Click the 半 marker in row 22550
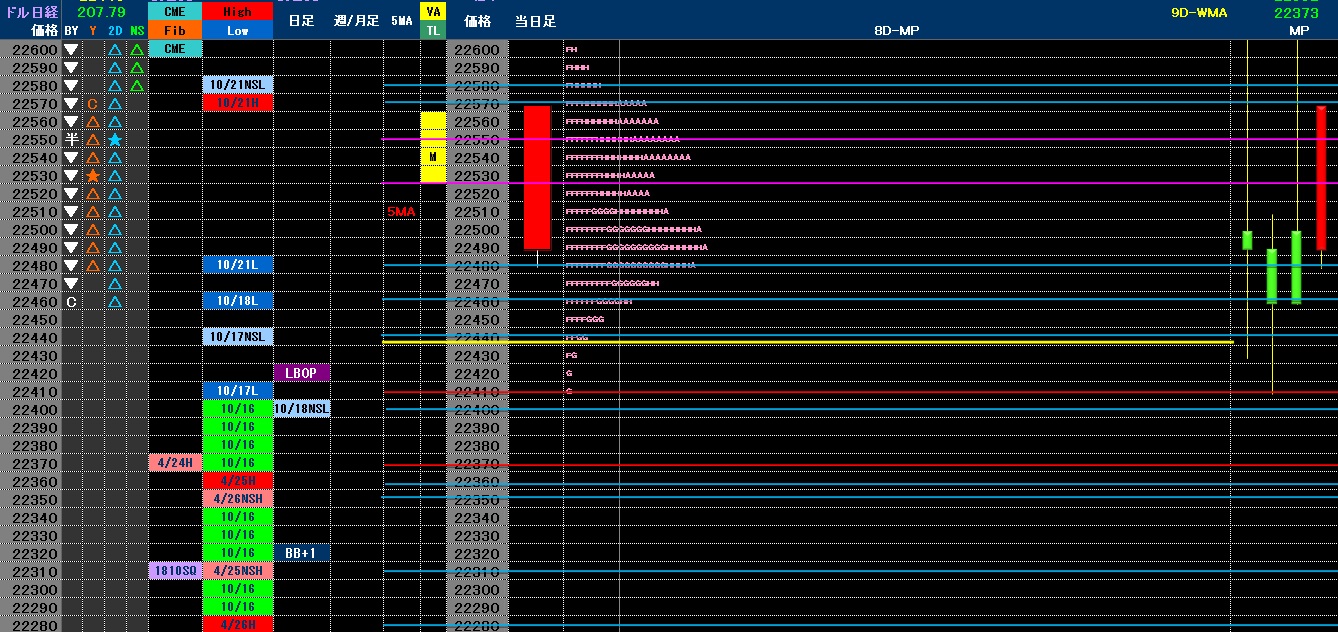 71,140
